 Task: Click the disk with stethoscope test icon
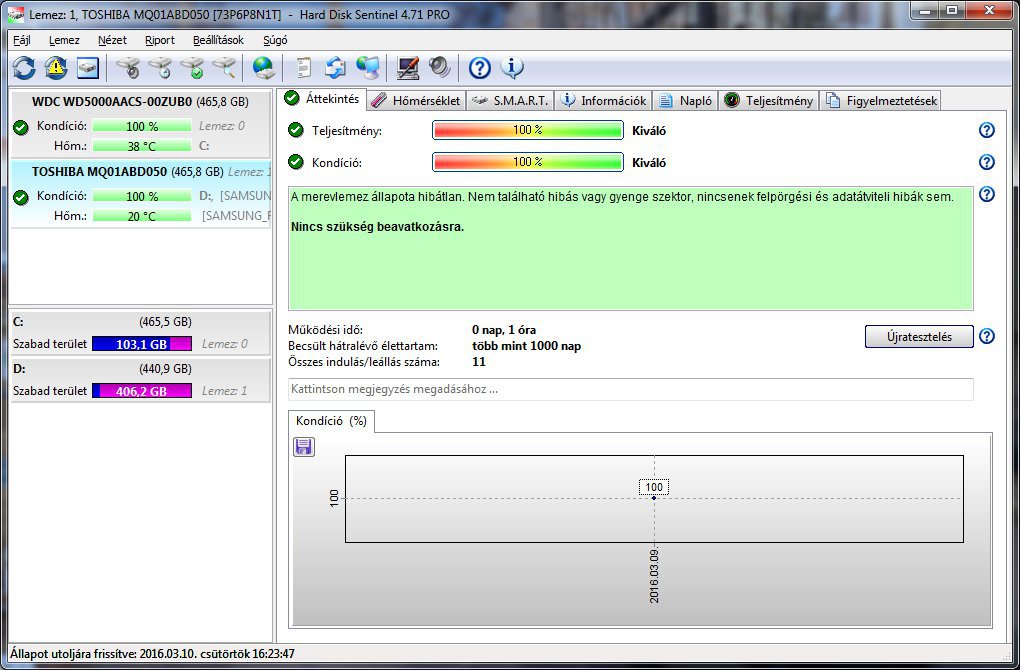click(128, 68)
